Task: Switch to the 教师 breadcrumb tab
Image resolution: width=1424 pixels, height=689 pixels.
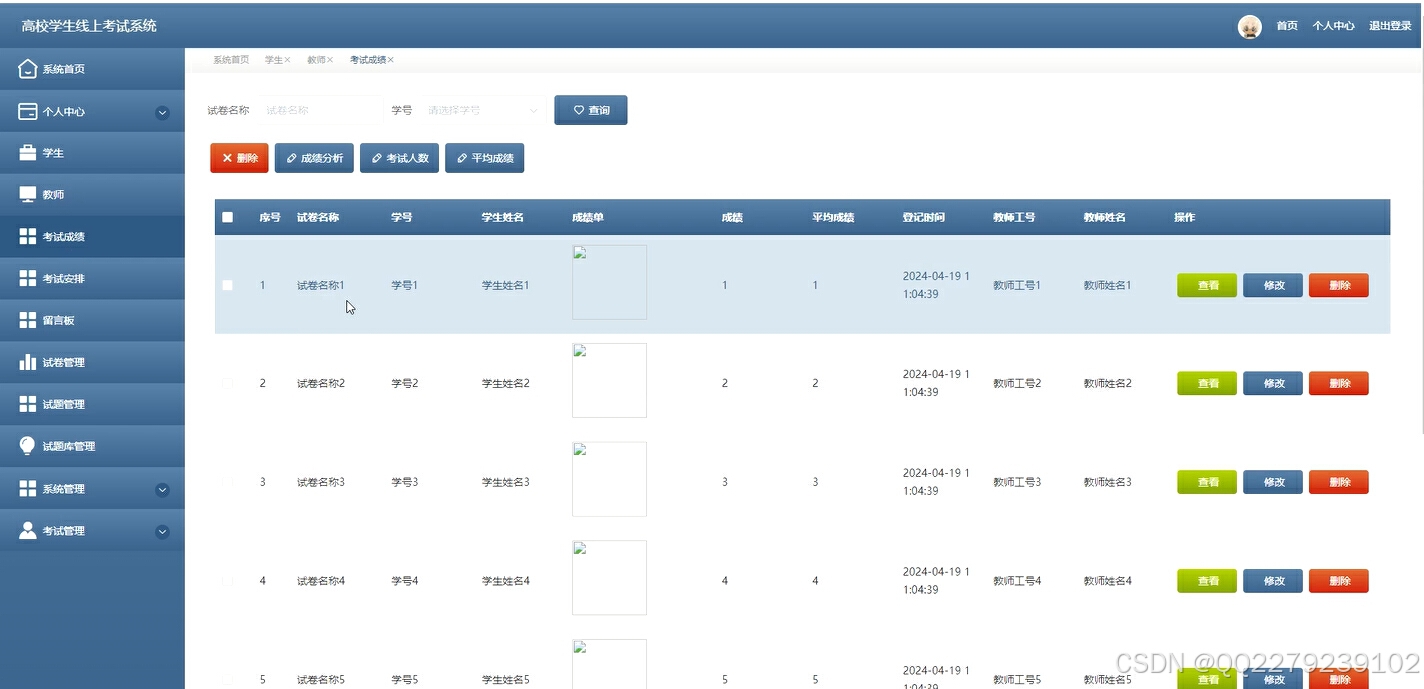Action: pos(316,60)
